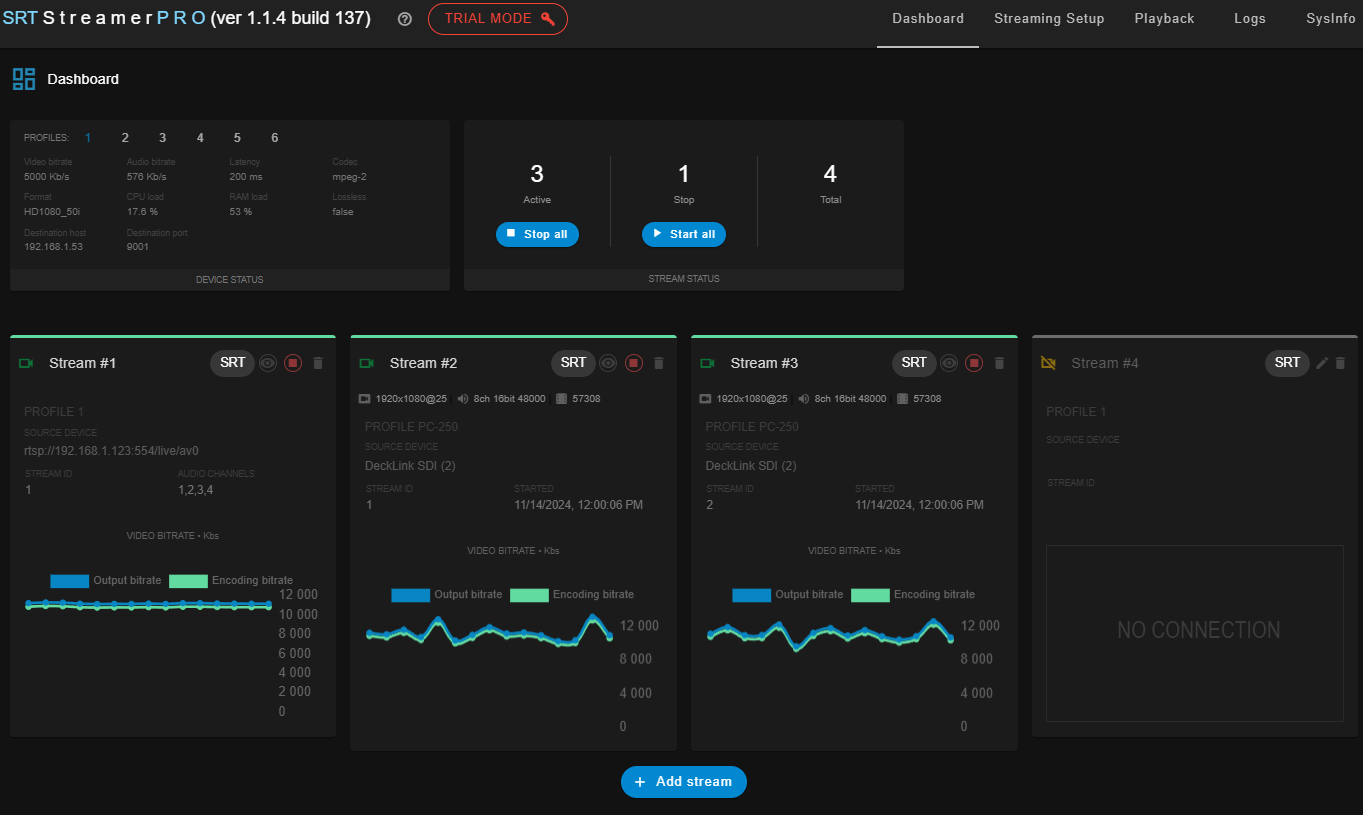Toggle Encoding bitrate legend in Stream #1
The height and width of the screenshot is (815, 1363).
pos(231,580)
